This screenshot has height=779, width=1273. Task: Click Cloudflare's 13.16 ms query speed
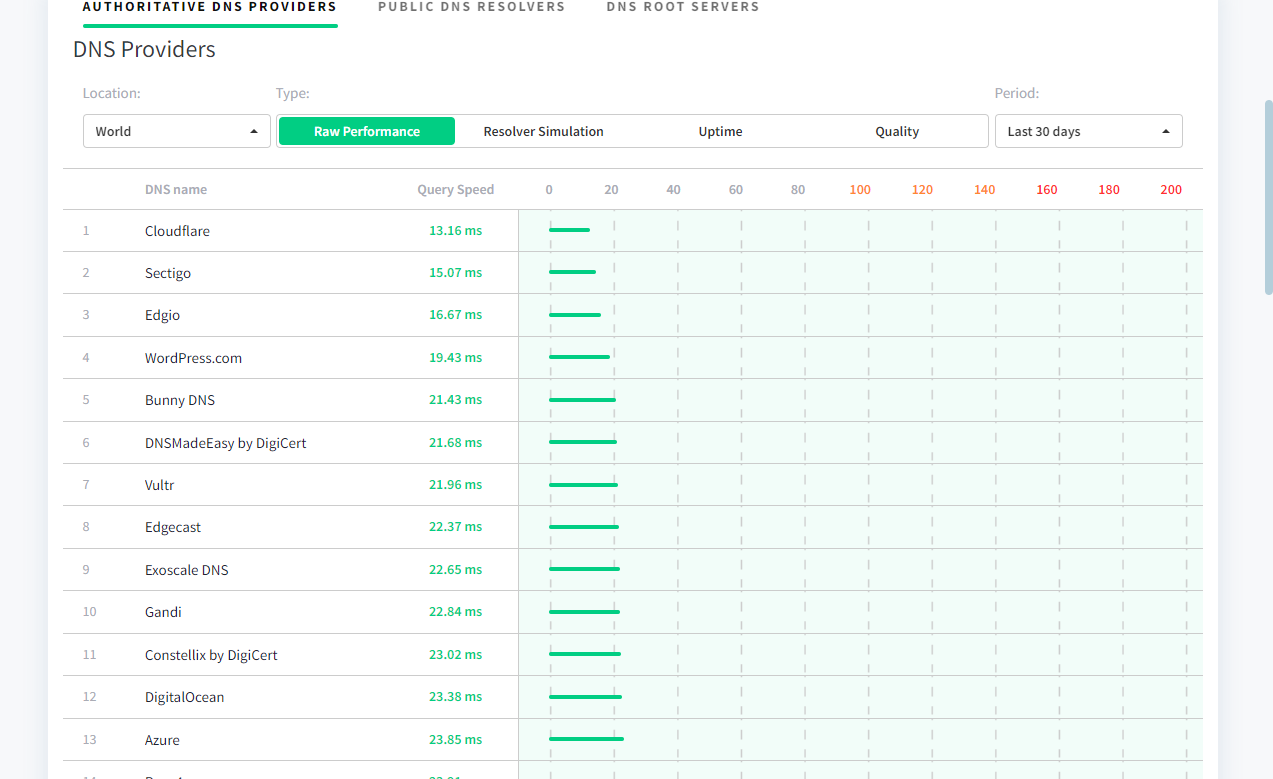pos(456,231)
